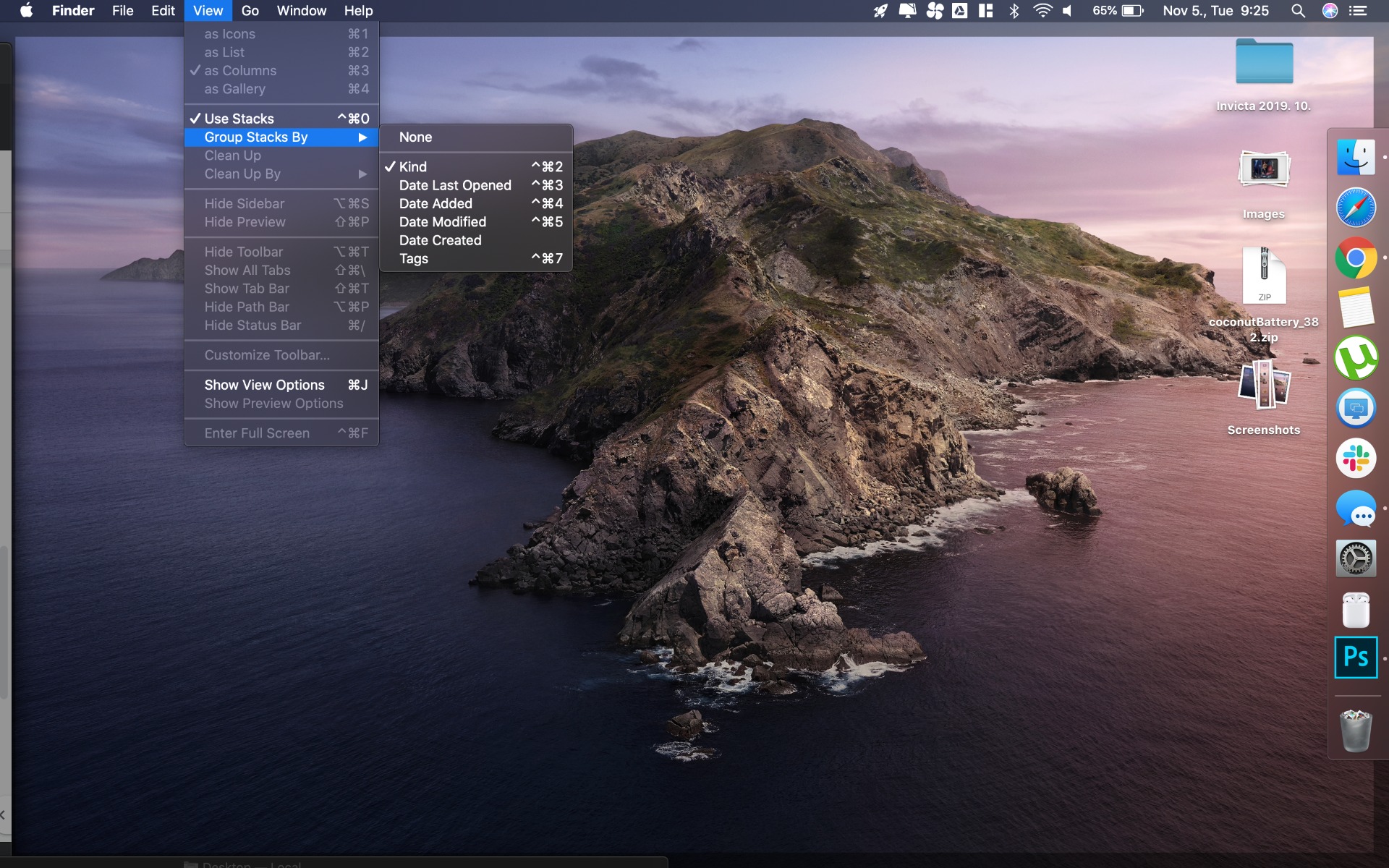
Task: Group stacks by Date Added
Action: tap(476, 204)
